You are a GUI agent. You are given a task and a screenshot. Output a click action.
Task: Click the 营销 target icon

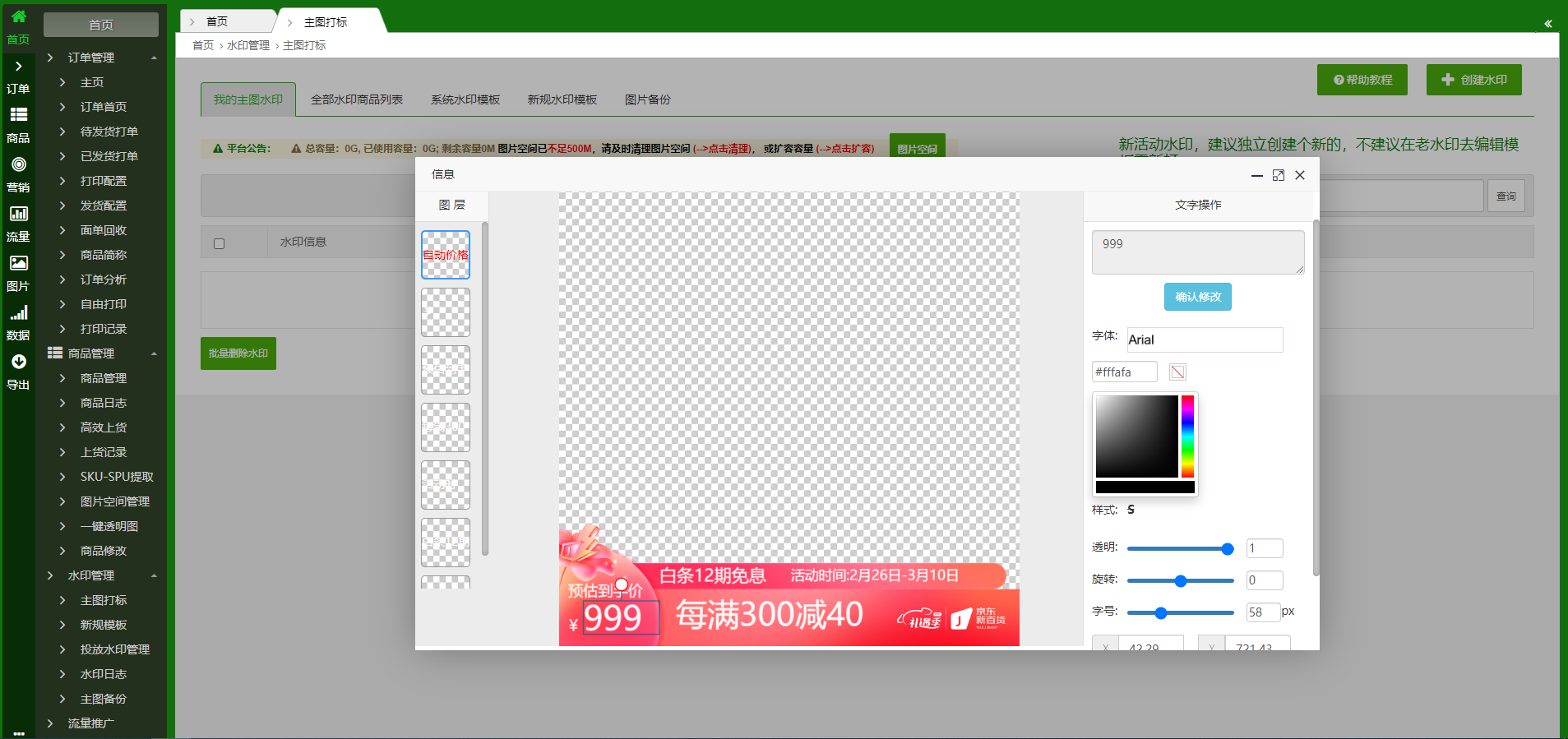pos(18,164)
